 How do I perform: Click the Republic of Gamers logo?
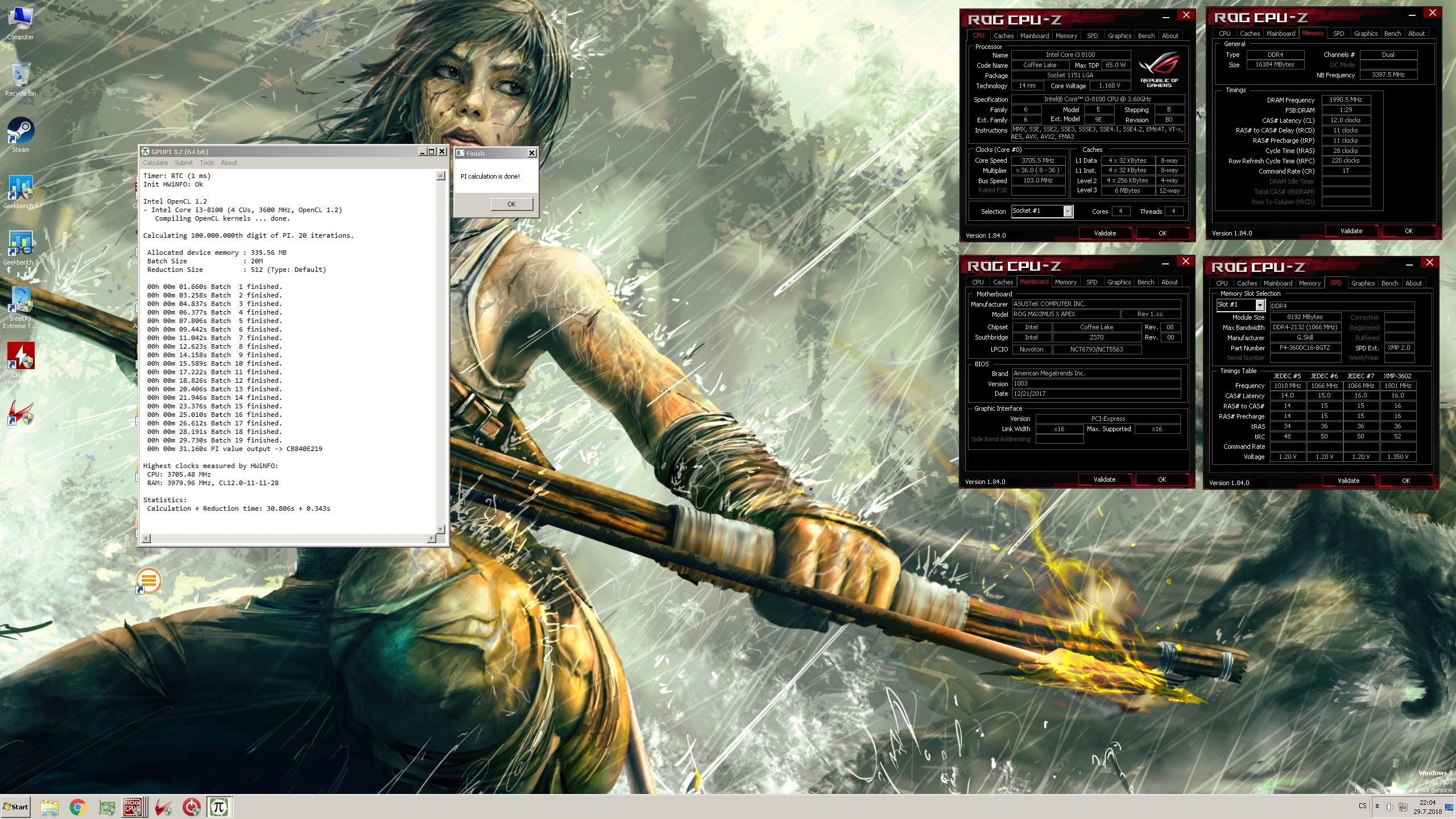pos(1159,69)
